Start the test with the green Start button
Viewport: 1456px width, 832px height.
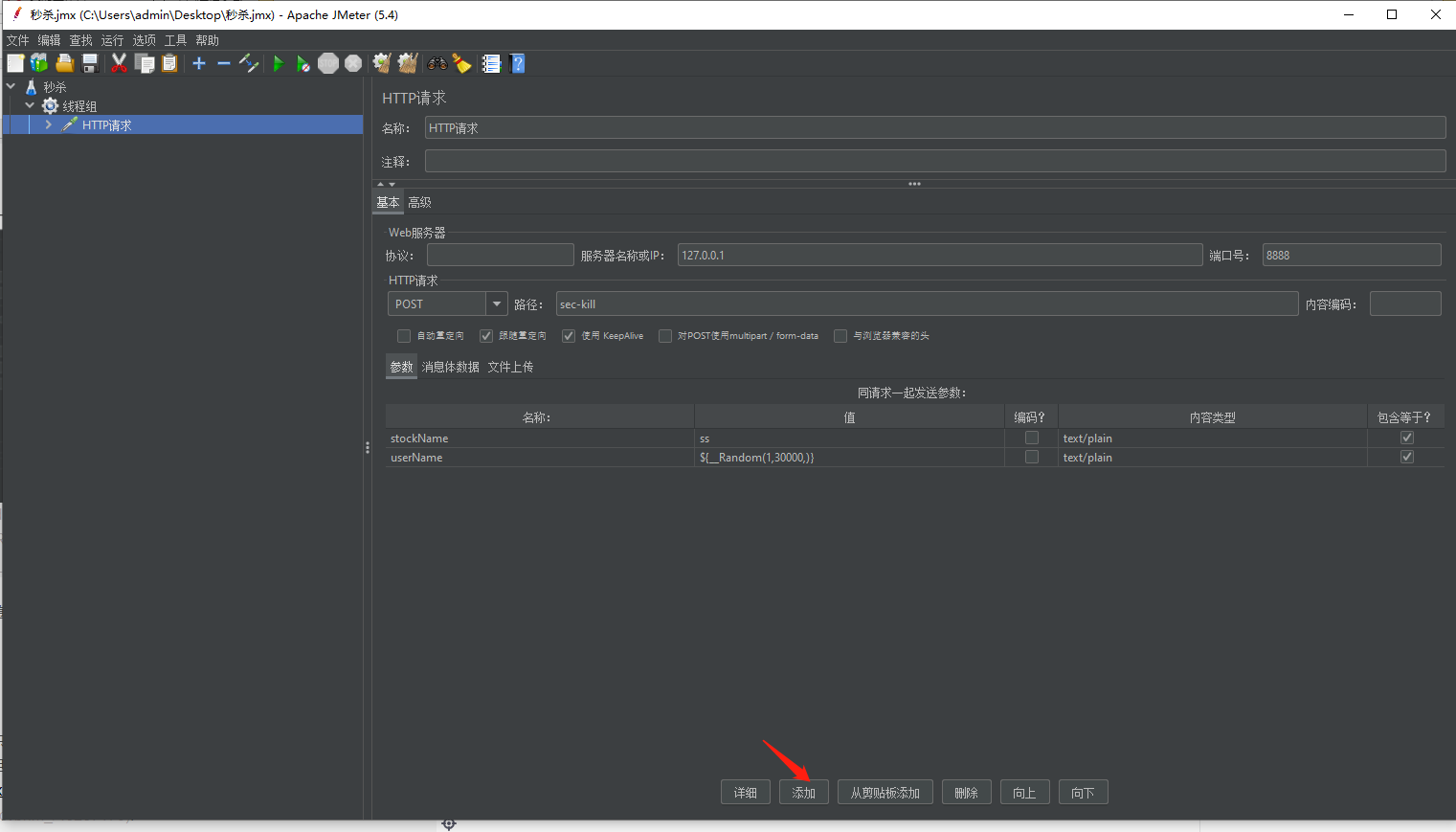(x=277, y=63)
